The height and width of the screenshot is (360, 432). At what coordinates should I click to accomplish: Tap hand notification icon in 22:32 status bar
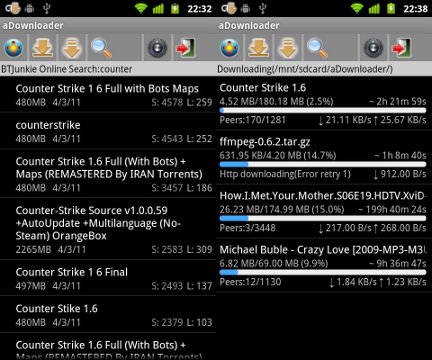[13, 8]
